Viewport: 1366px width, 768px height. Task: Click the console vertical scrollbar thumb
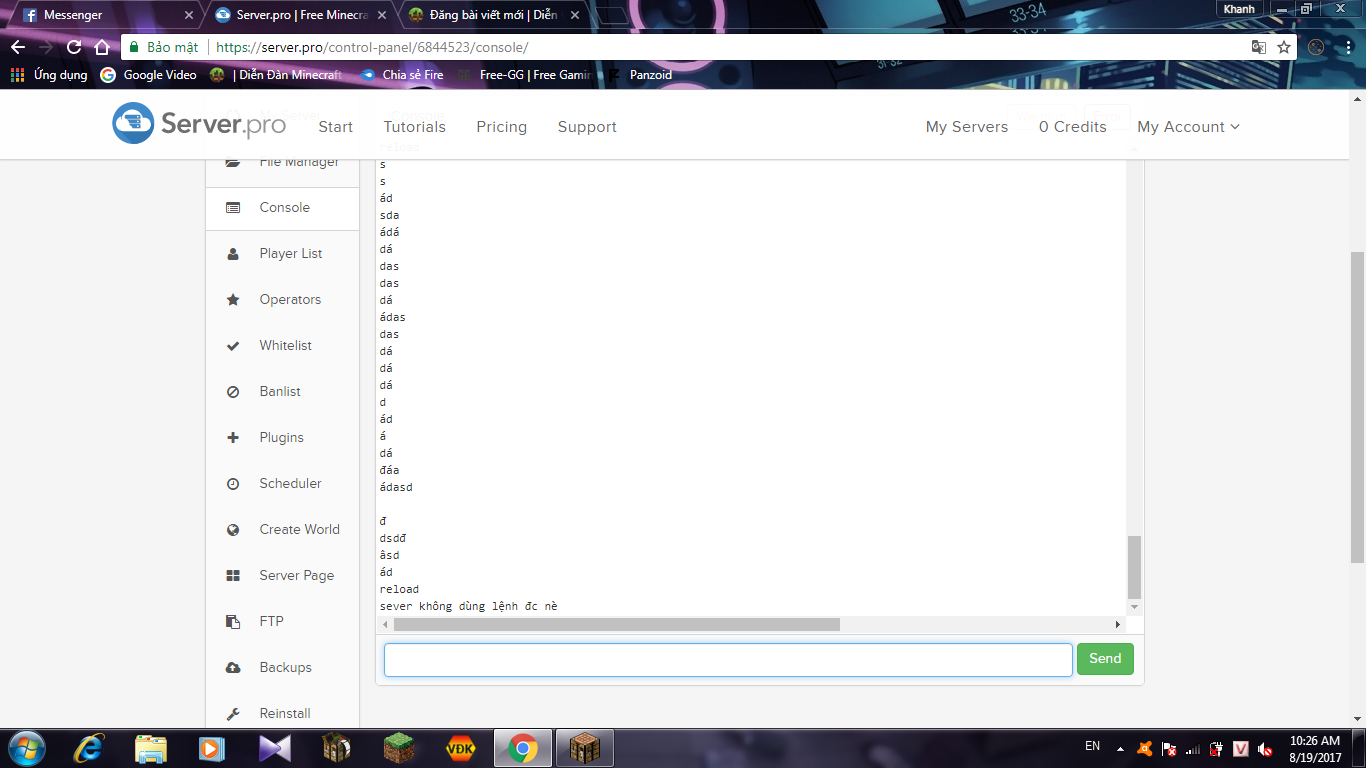[1134, 566]
